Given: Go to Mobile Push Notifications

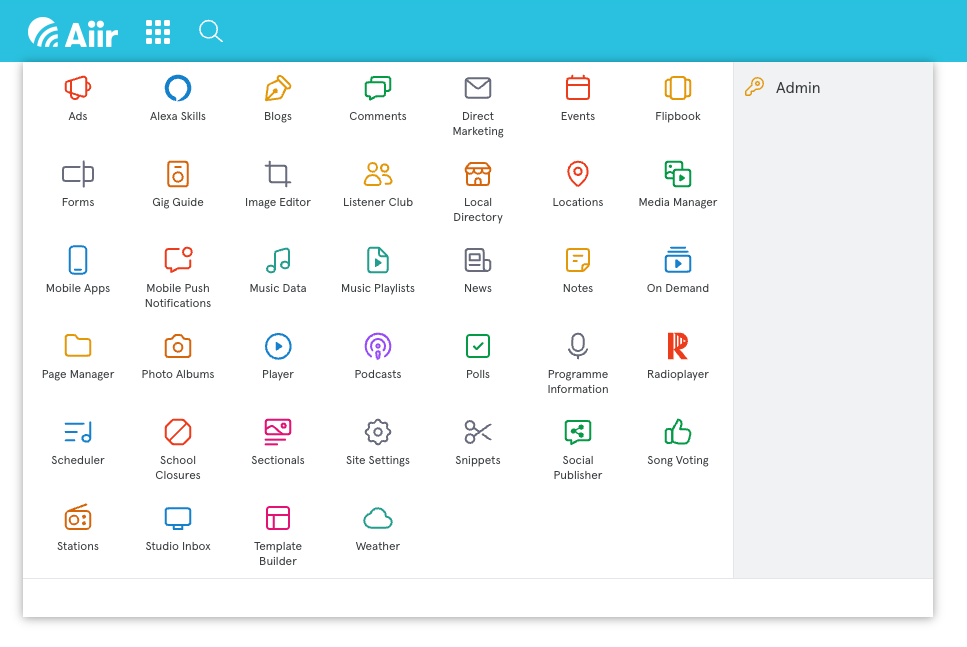Looking at the screenshot, I should (178, 261).
